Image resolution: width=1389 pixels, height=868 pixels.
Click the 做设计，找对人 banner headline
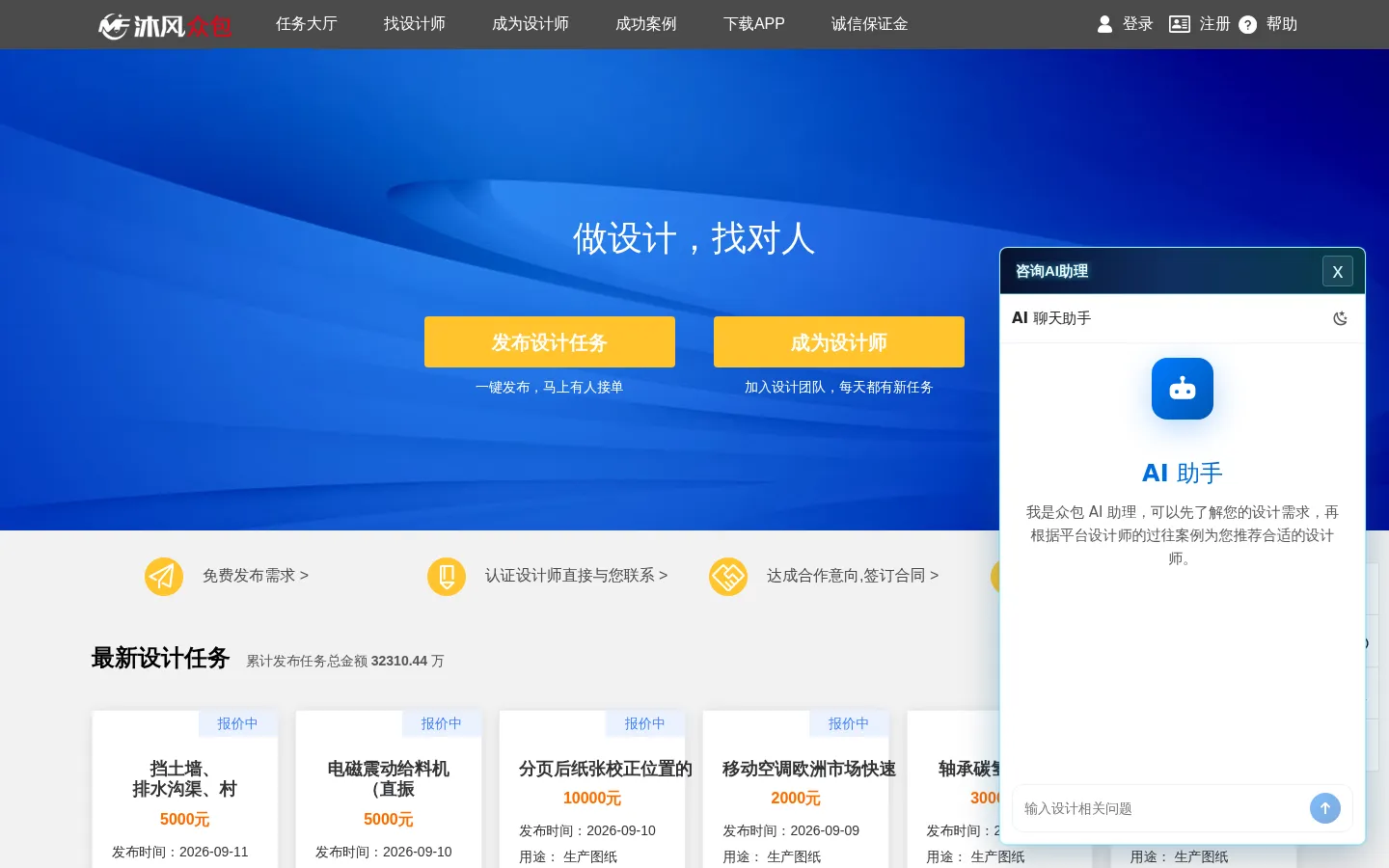(x=694, y=238)
